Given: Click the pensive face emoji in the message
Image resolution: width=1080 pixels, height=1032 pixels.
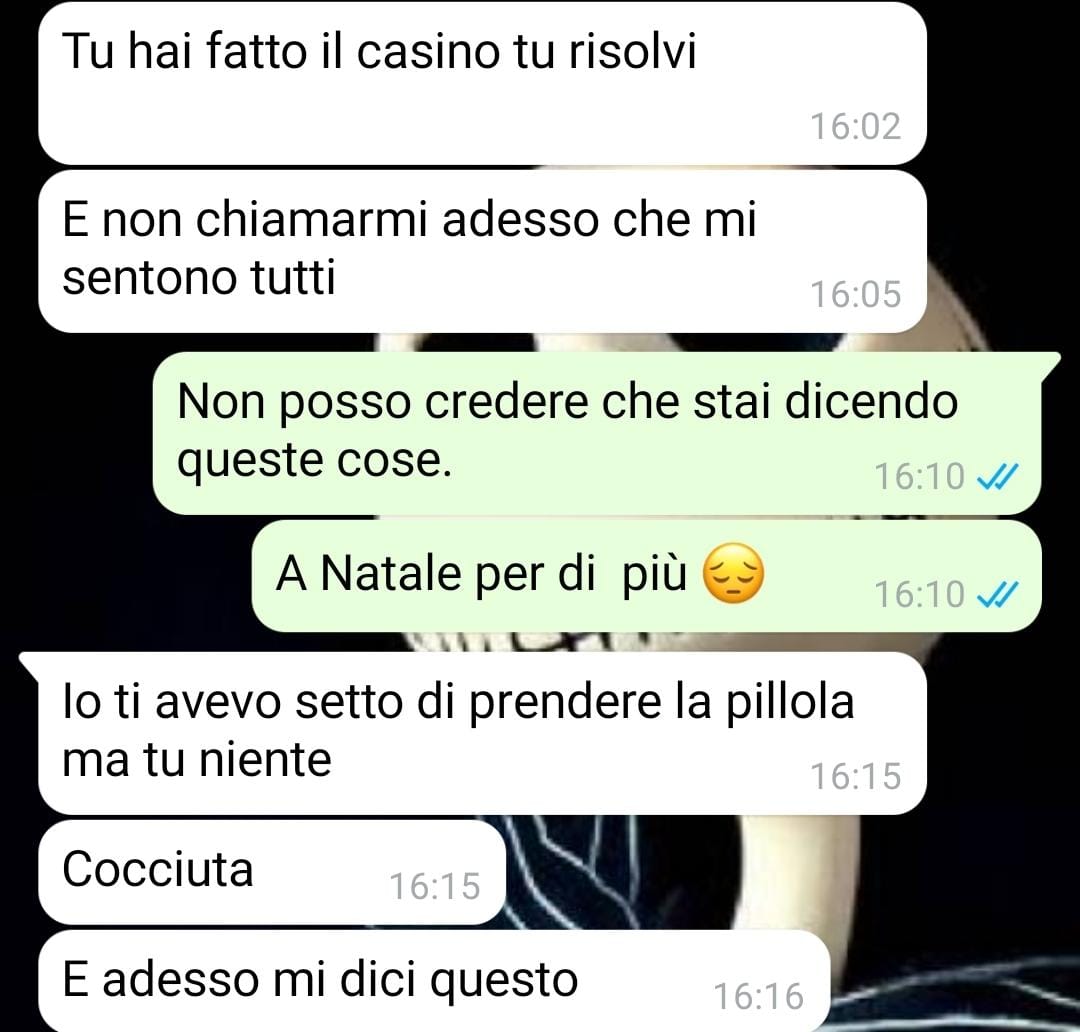Looking at the screenshot, I should [x=733, y=573].
